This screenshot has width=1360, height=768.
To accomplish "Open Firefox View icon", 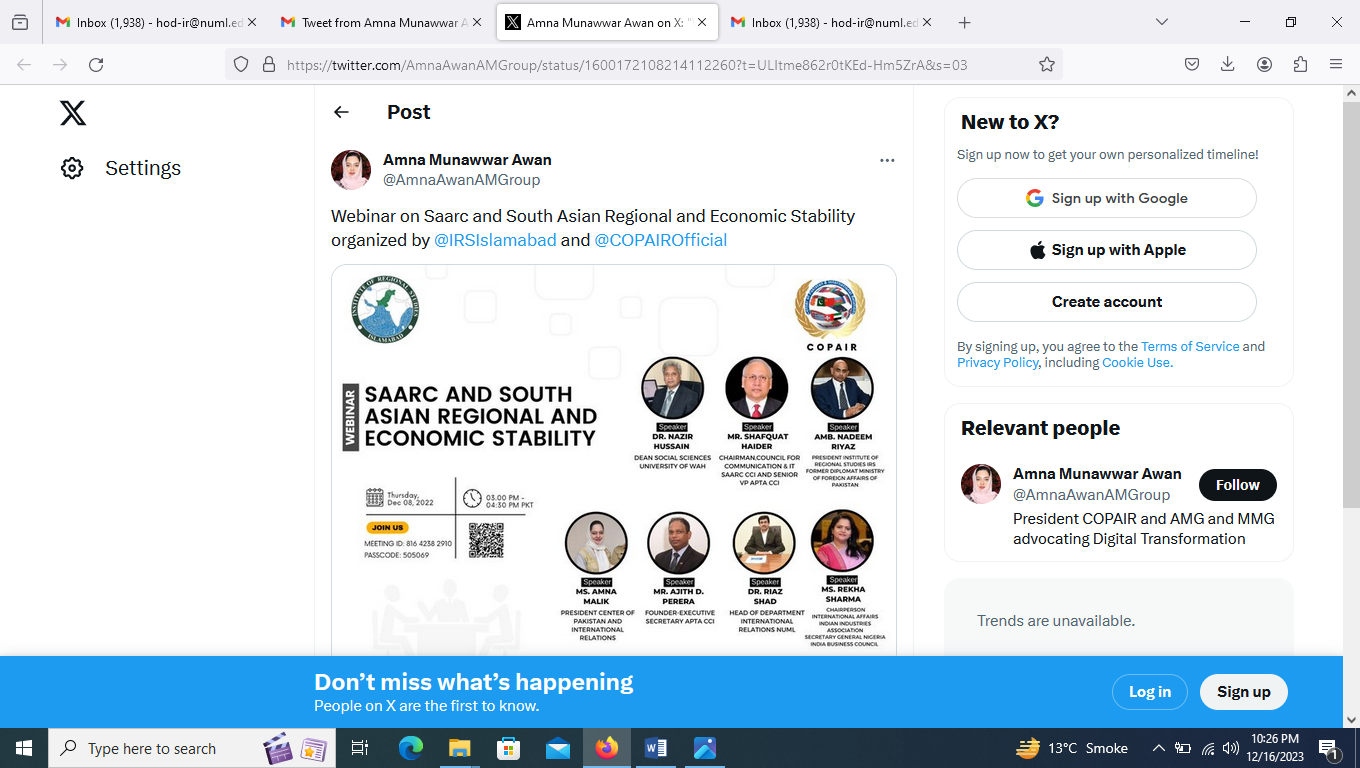I will click(21, 22).
